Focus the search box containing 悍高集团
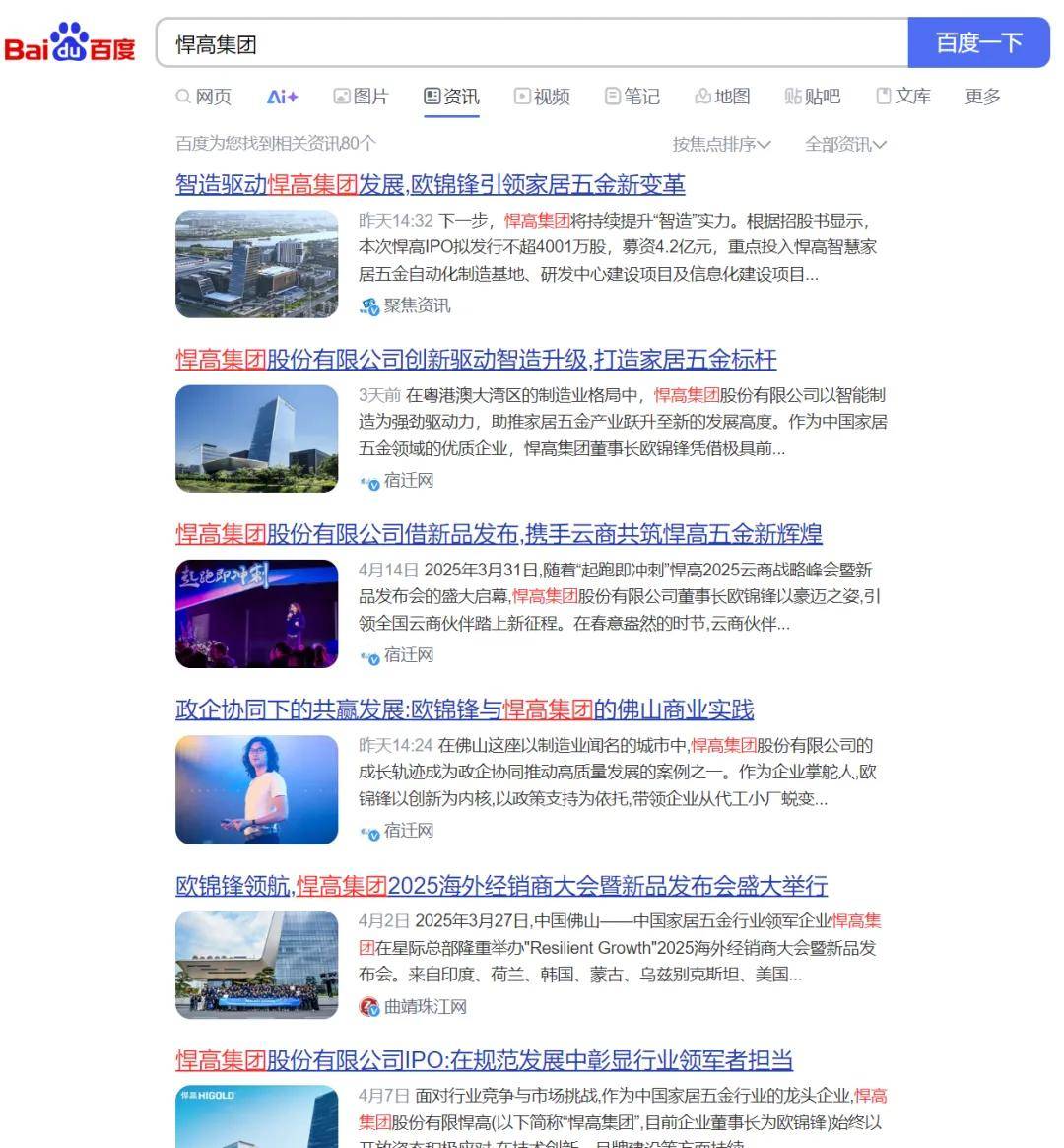Screen dimensions: 1064x1148 532,43
